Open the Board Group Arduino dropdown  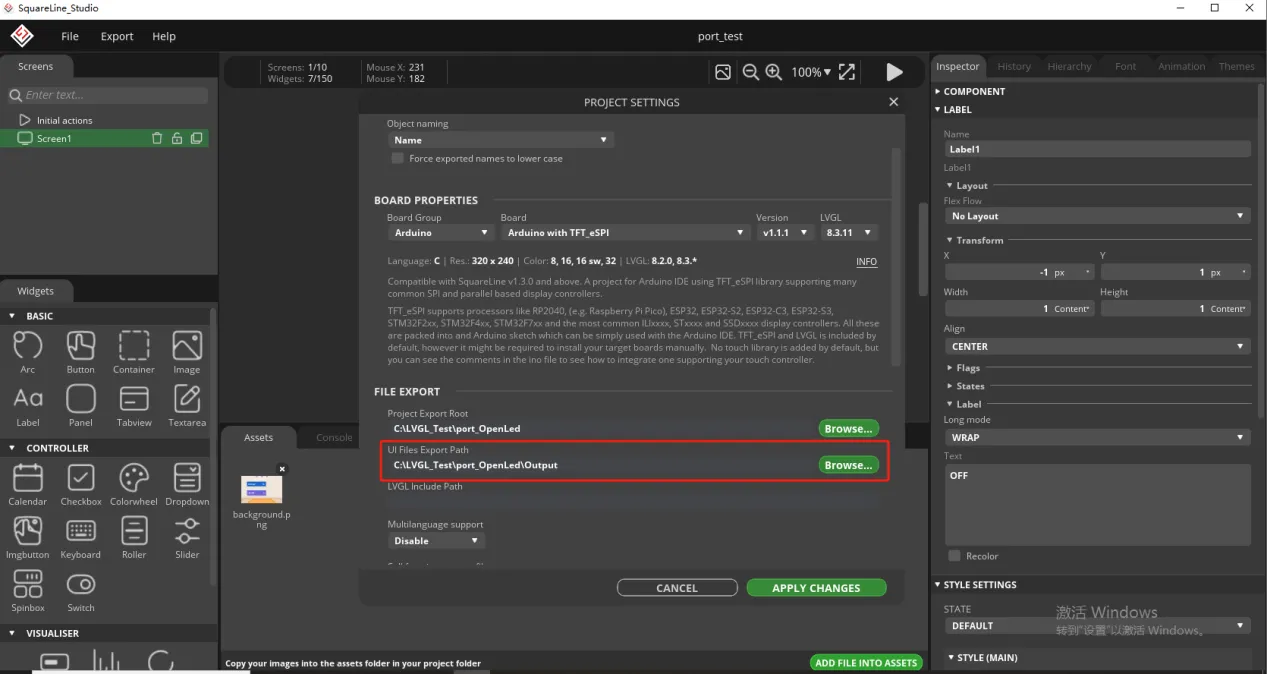pyautogui.click(x=440, y=233)
